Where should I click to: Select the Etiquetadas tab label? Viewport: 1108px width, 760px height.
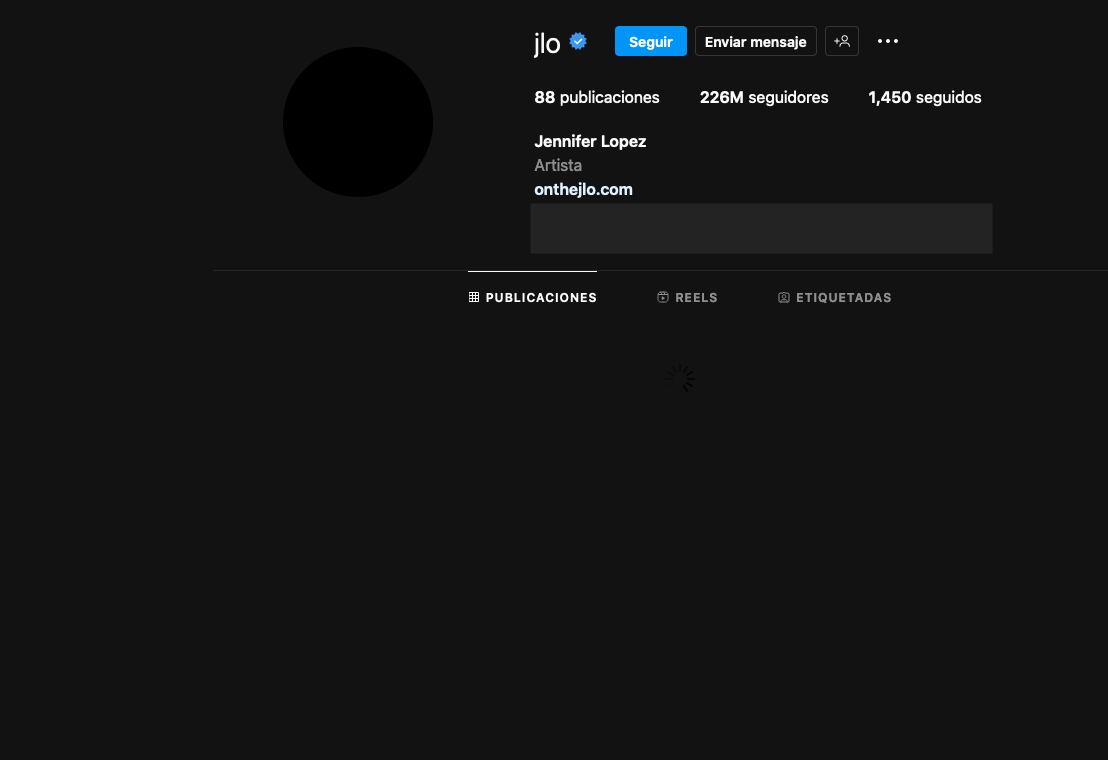[843, 298]
